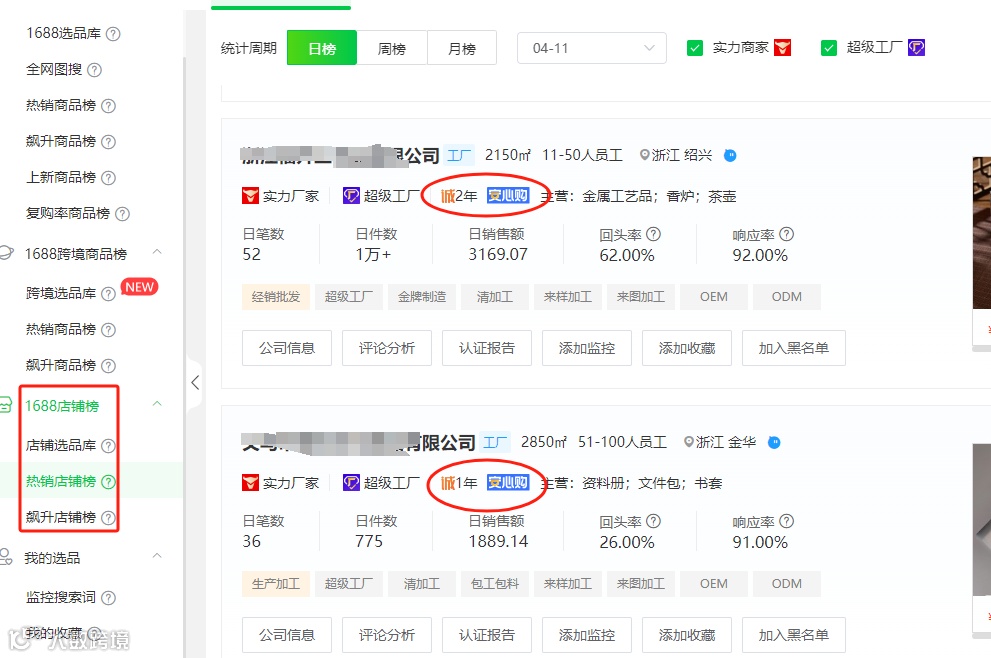Image resolution: width=991 pixels, height=658 pixels.
Task: Click 包工包料 tag in 金华 shop card
Action: pos(495,584)
